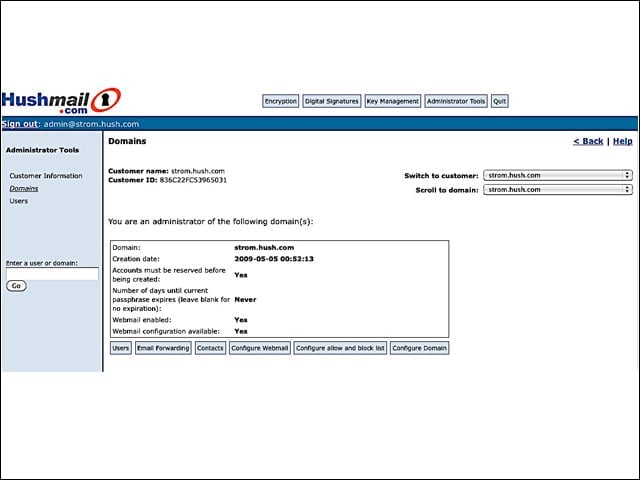Image resolution: width=640 pixels, height=480 pixels.
Task: Open Customer Information in sidebar
Action: coord(46,176)
